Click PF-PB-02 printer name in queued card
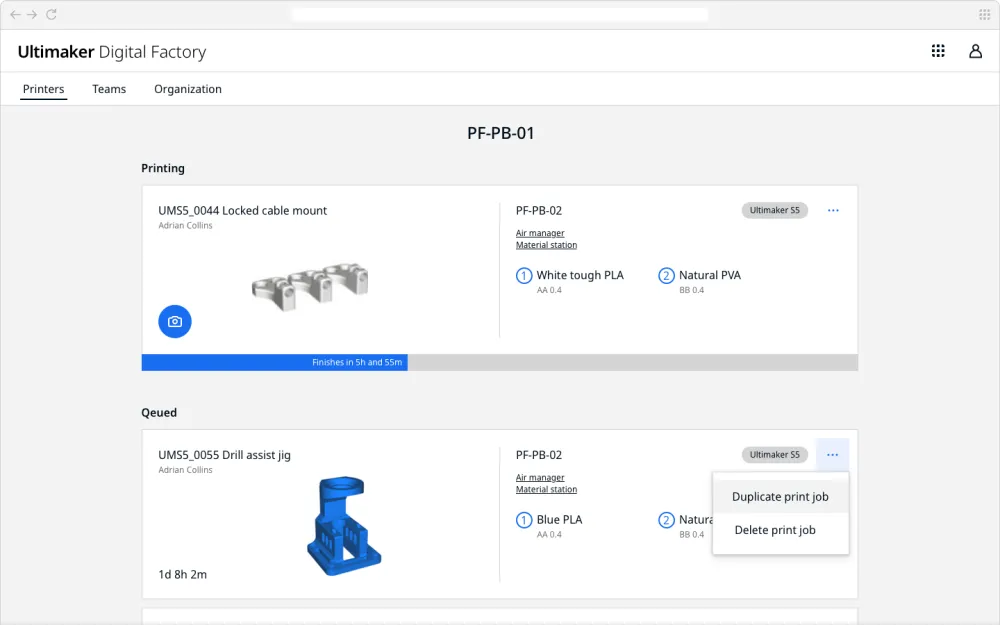 tap(538, 455)
